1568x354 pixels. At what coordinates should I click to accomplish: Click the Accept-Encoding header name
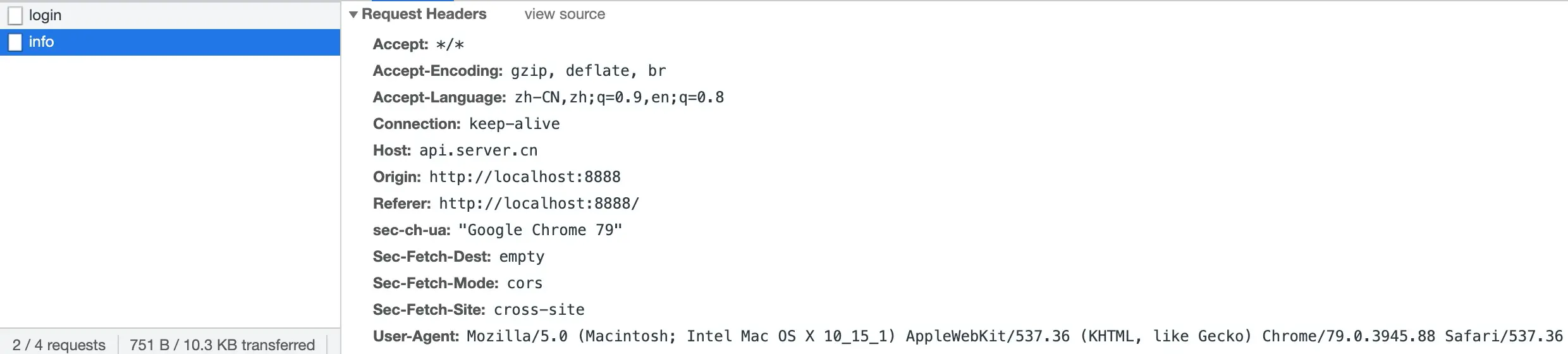pyautogui.click(x=438, y=71)
